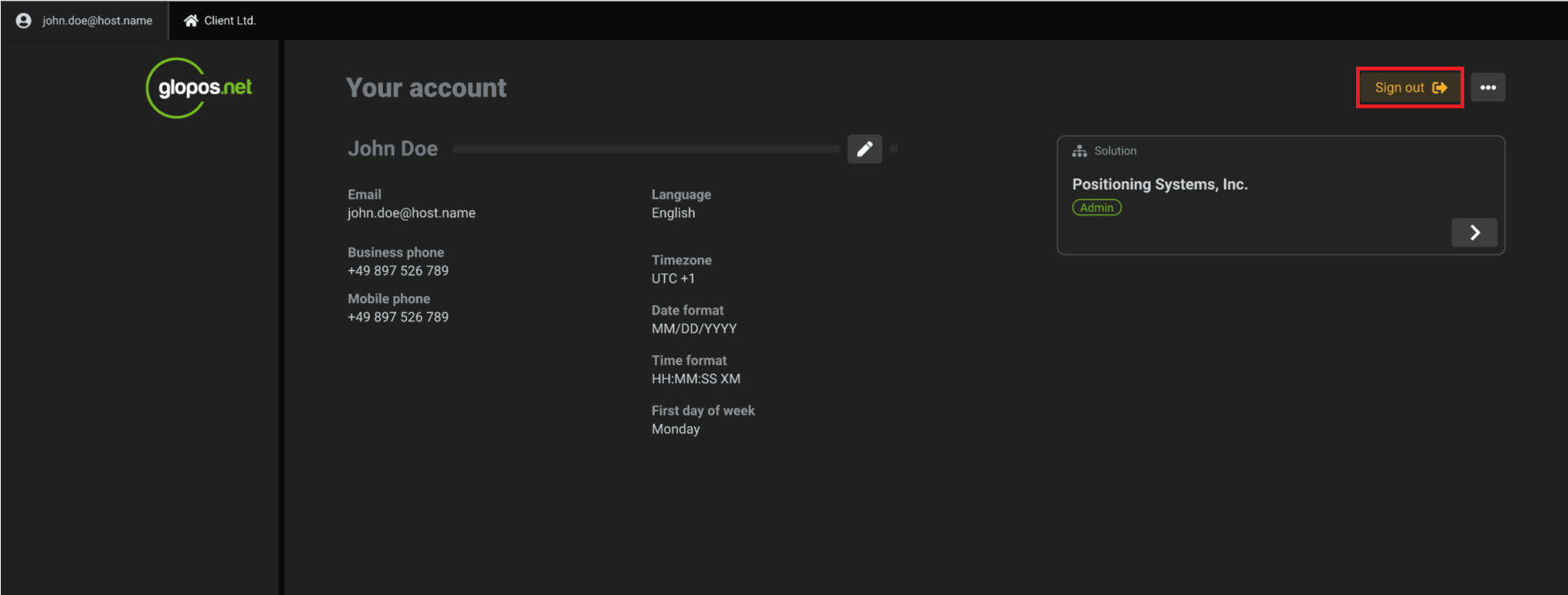Image resolution: width=1568 pixels, height=595 pixels.
Task: Click the MM/DD/YYYY date format value
Action: point(694,329)
